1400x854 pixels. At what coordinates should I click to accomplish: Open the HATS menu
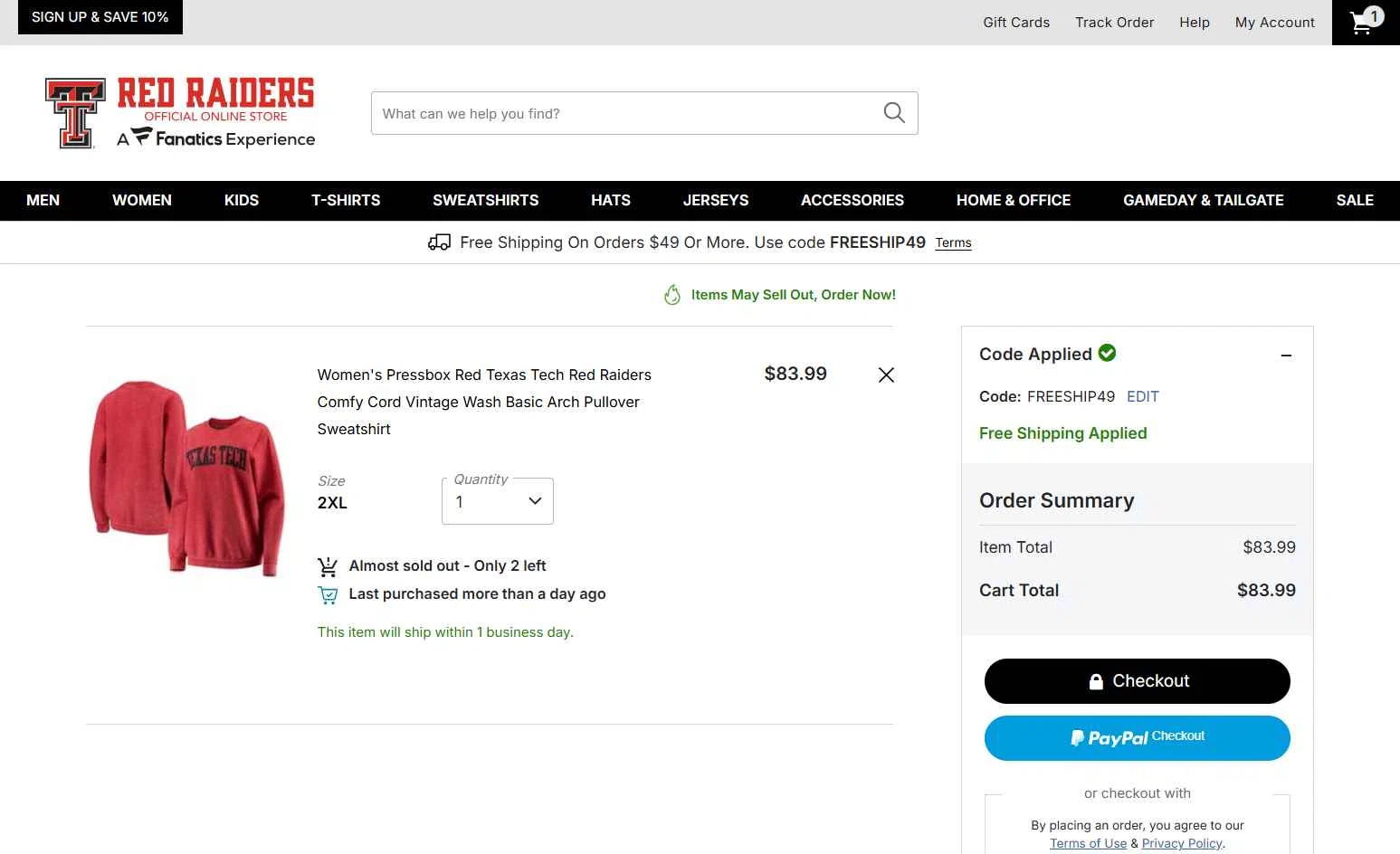(611, 200)
